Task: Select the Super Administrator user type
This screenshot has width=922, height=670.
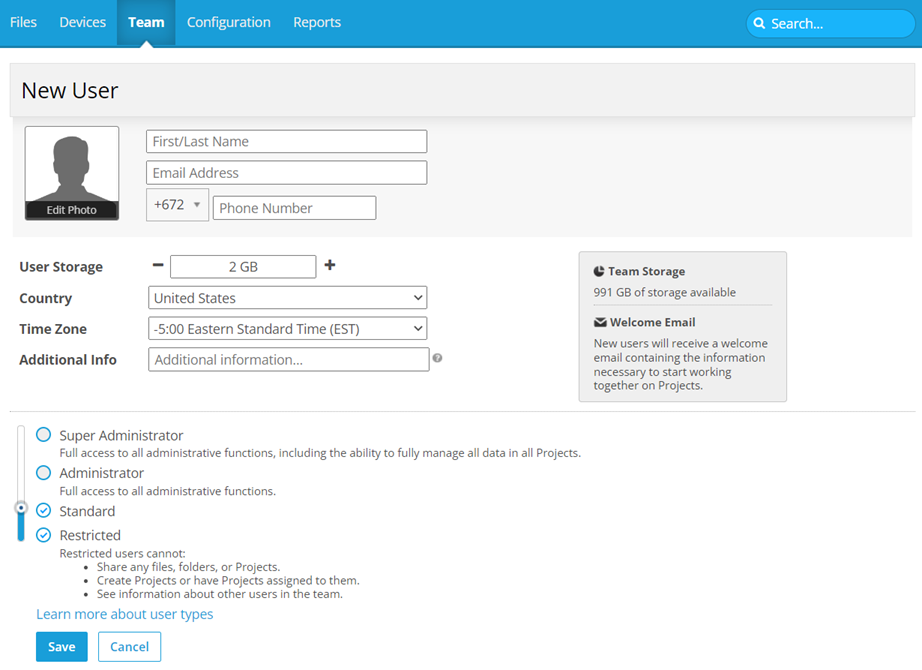Action: [44, 435]
